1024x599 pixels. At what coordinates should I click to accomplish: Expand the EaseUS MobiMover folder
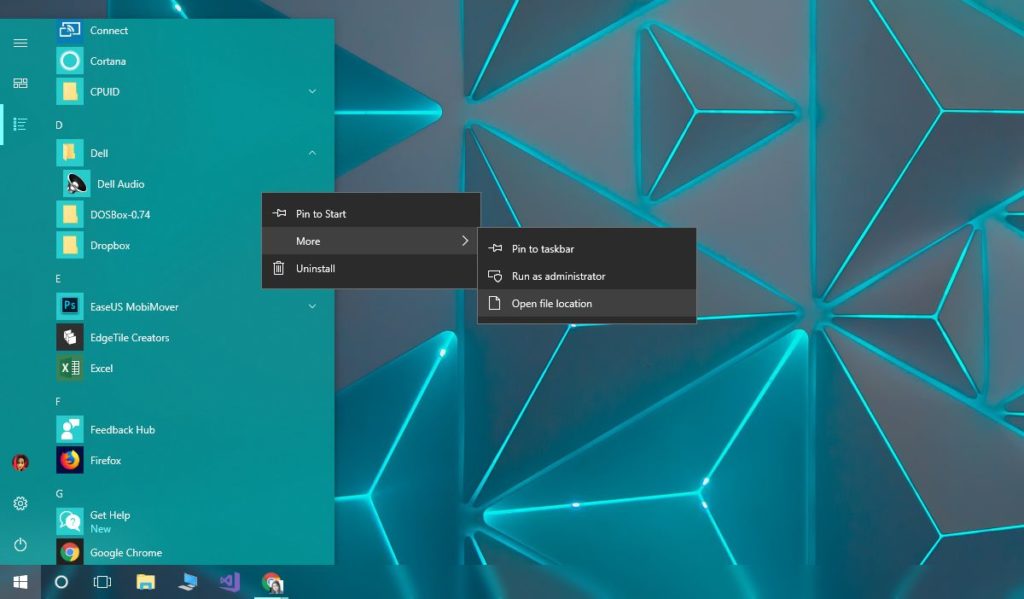coord(312,307)
